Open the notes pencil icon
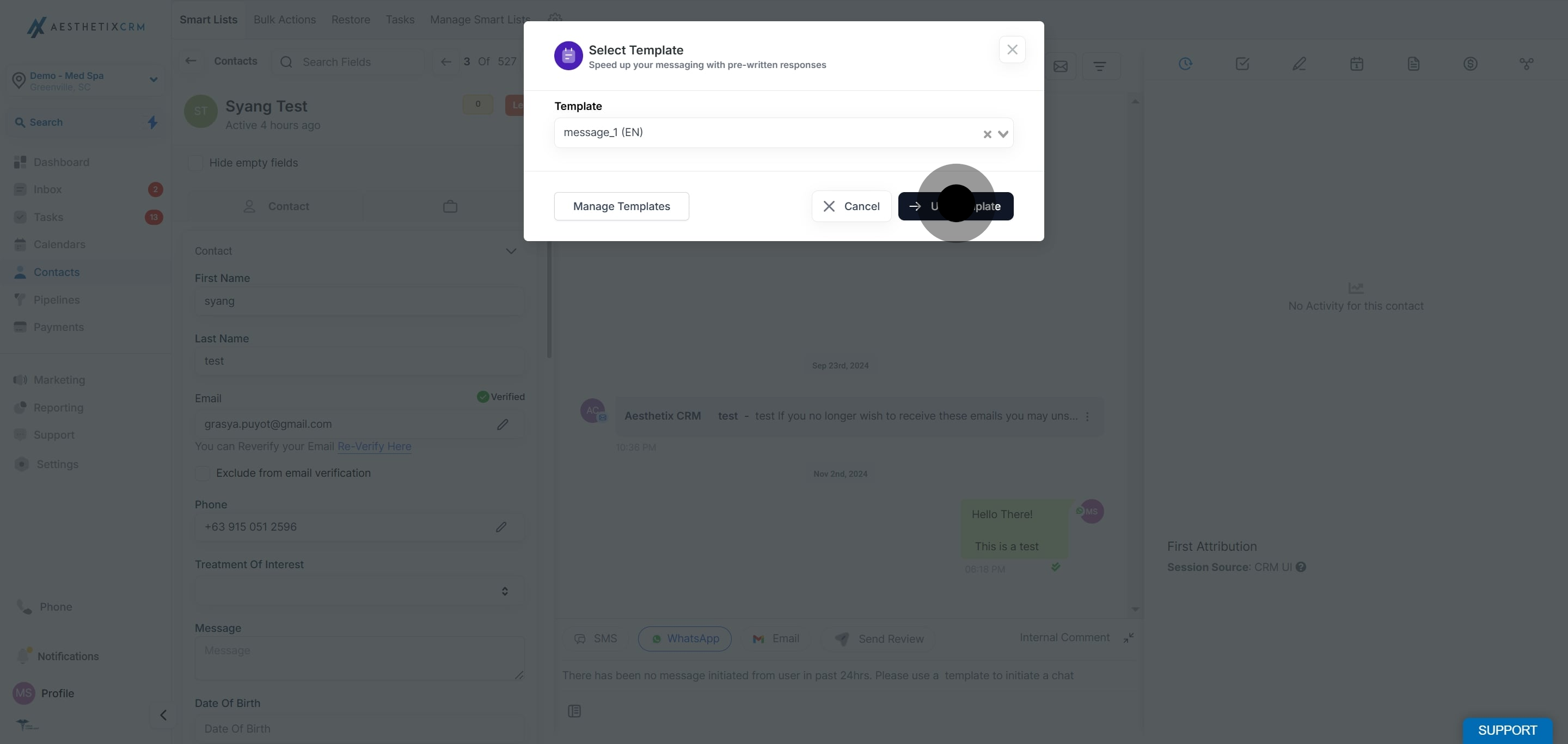Image resolution: width=1568 pixels, height=744 pixels. point(1299,64)
